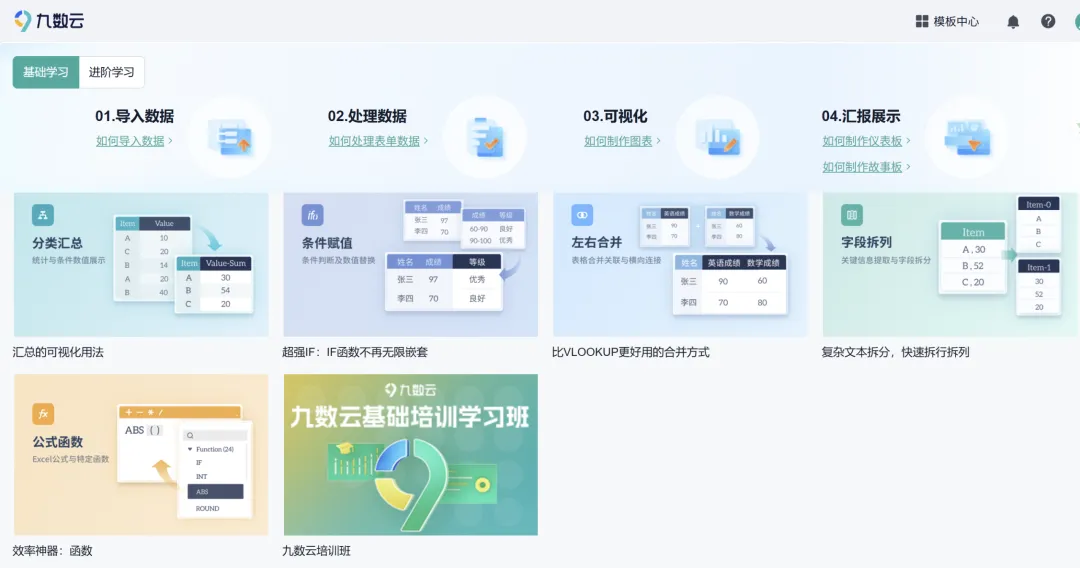This screenshot has height=568, width=1080.
Task: Click the 左右合并 join icon
Action: [582, 215]
